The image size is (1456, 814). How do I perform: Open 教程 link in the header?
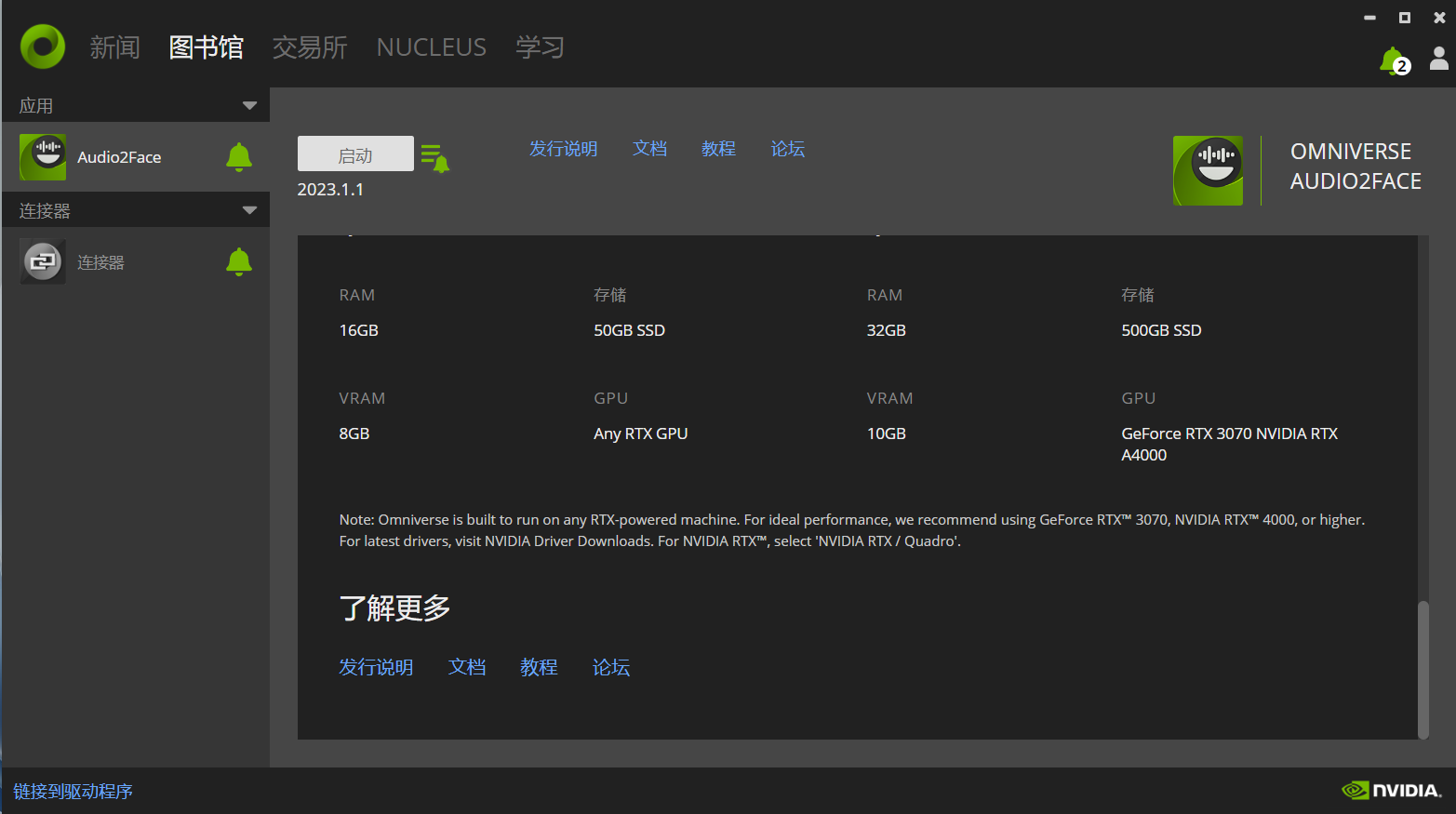719,149
